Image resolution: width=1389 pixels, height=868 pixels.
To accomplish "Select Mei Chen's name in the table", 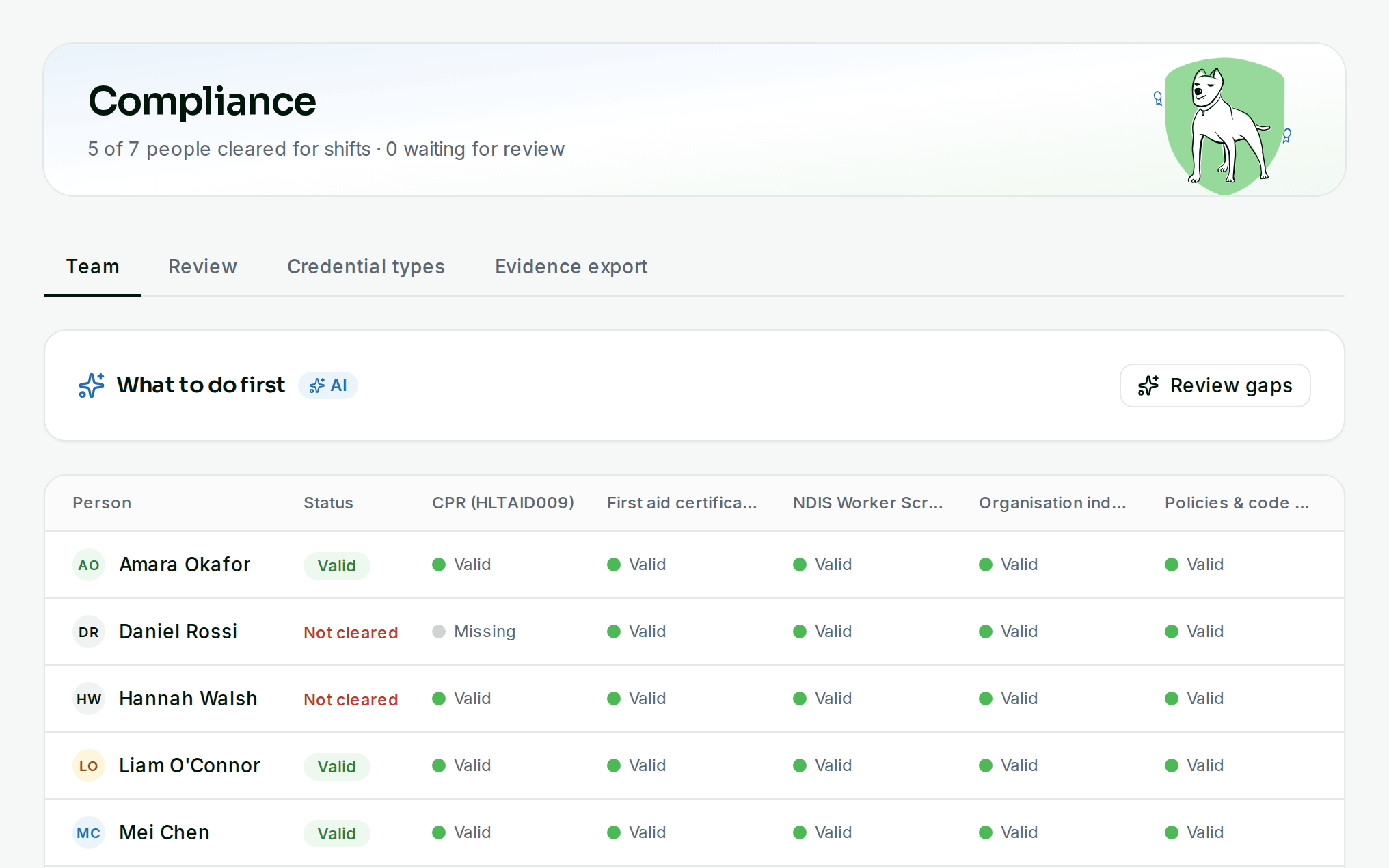I will (x=164, y=832).
